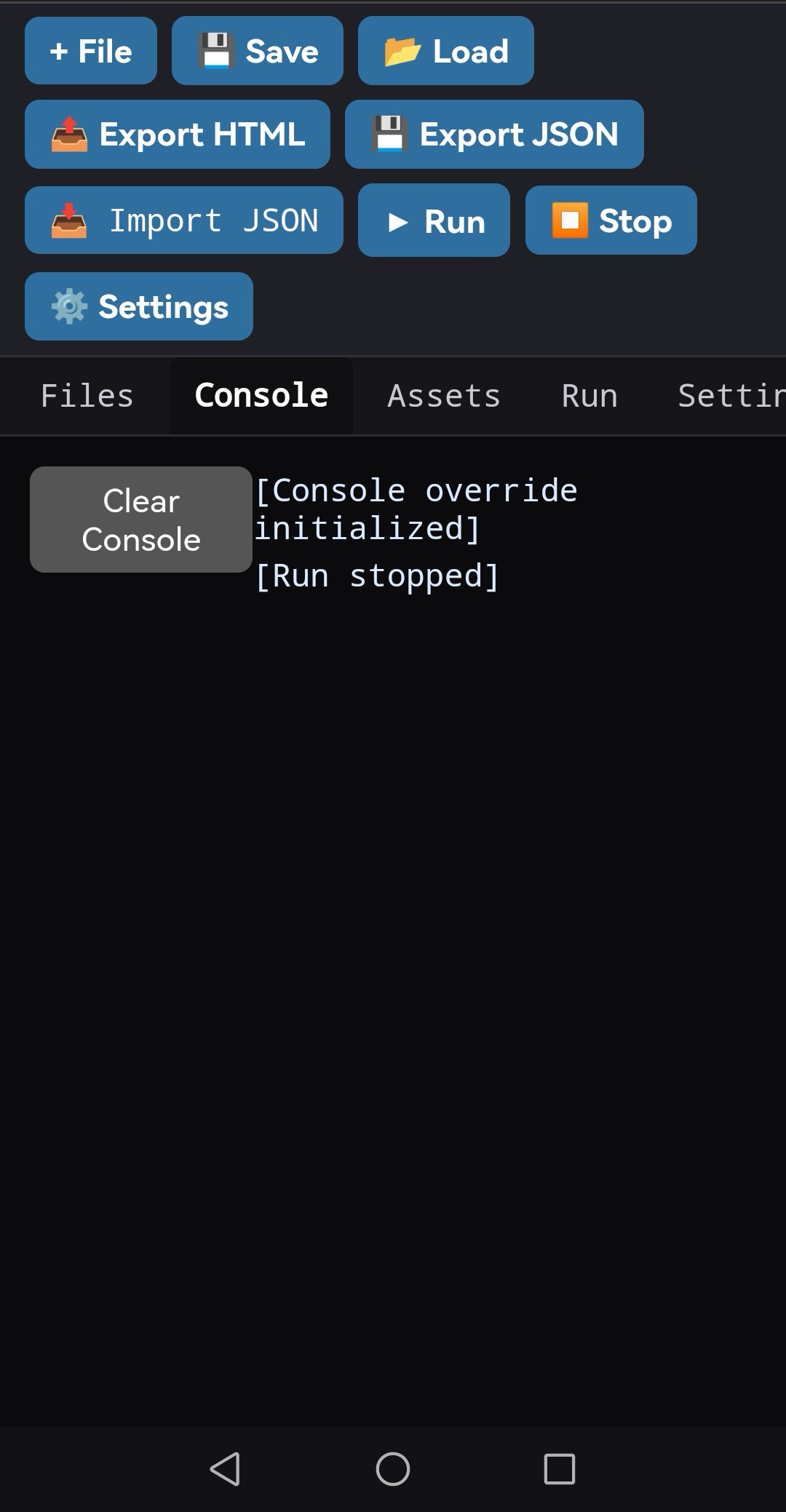
Task: Tap the Import JSON inbox icon
Action: click(x=69, y=221)
